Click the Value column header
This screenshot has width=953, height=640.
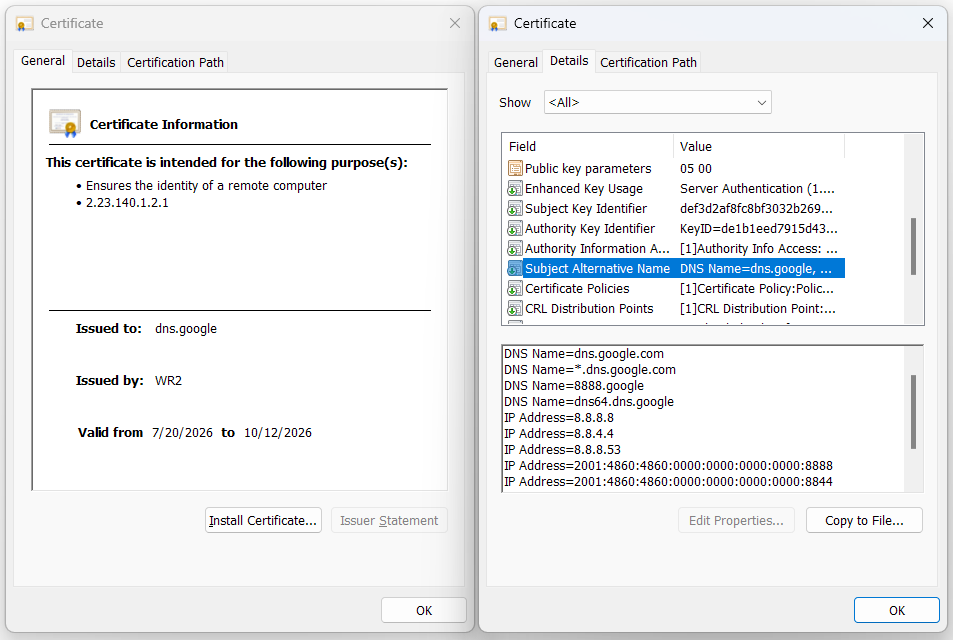tap(759, 146)
